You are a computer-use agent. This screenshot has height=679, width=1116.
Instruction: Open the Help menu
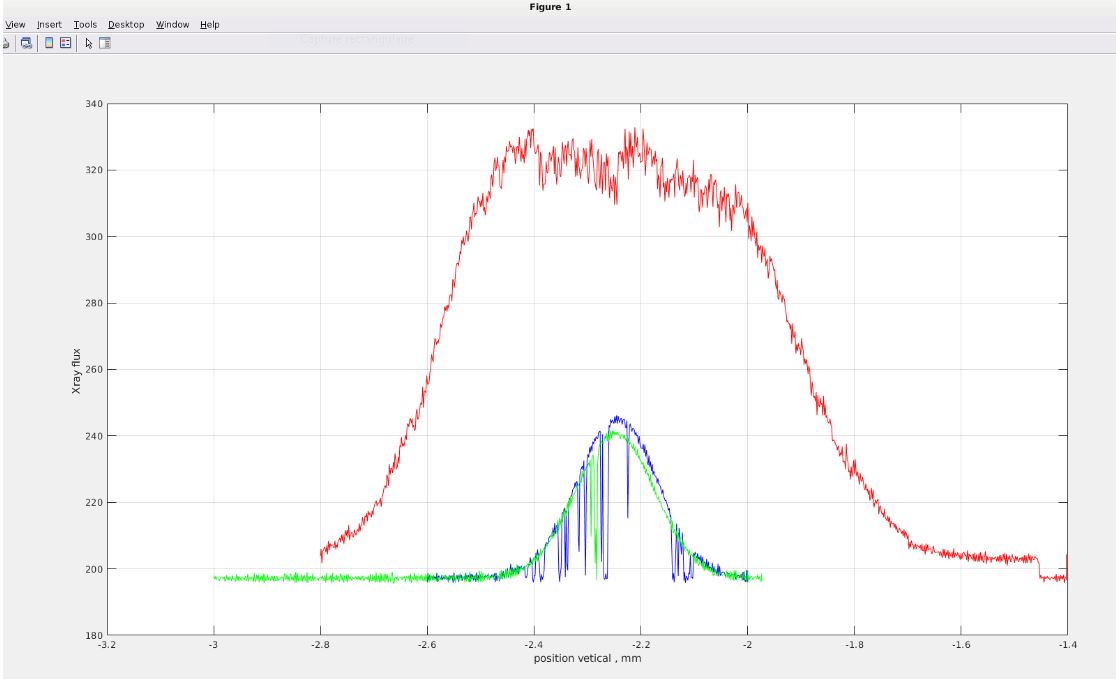(x=209, y=24)
